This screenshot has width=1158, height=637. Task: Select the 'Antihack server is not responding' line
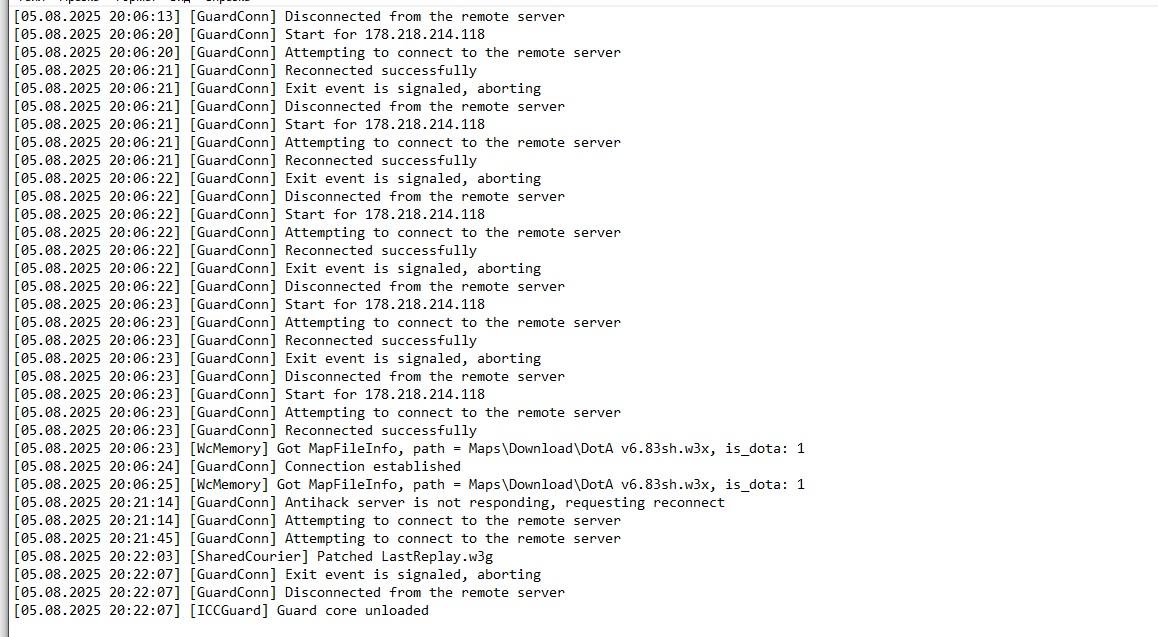click(369, 503)
